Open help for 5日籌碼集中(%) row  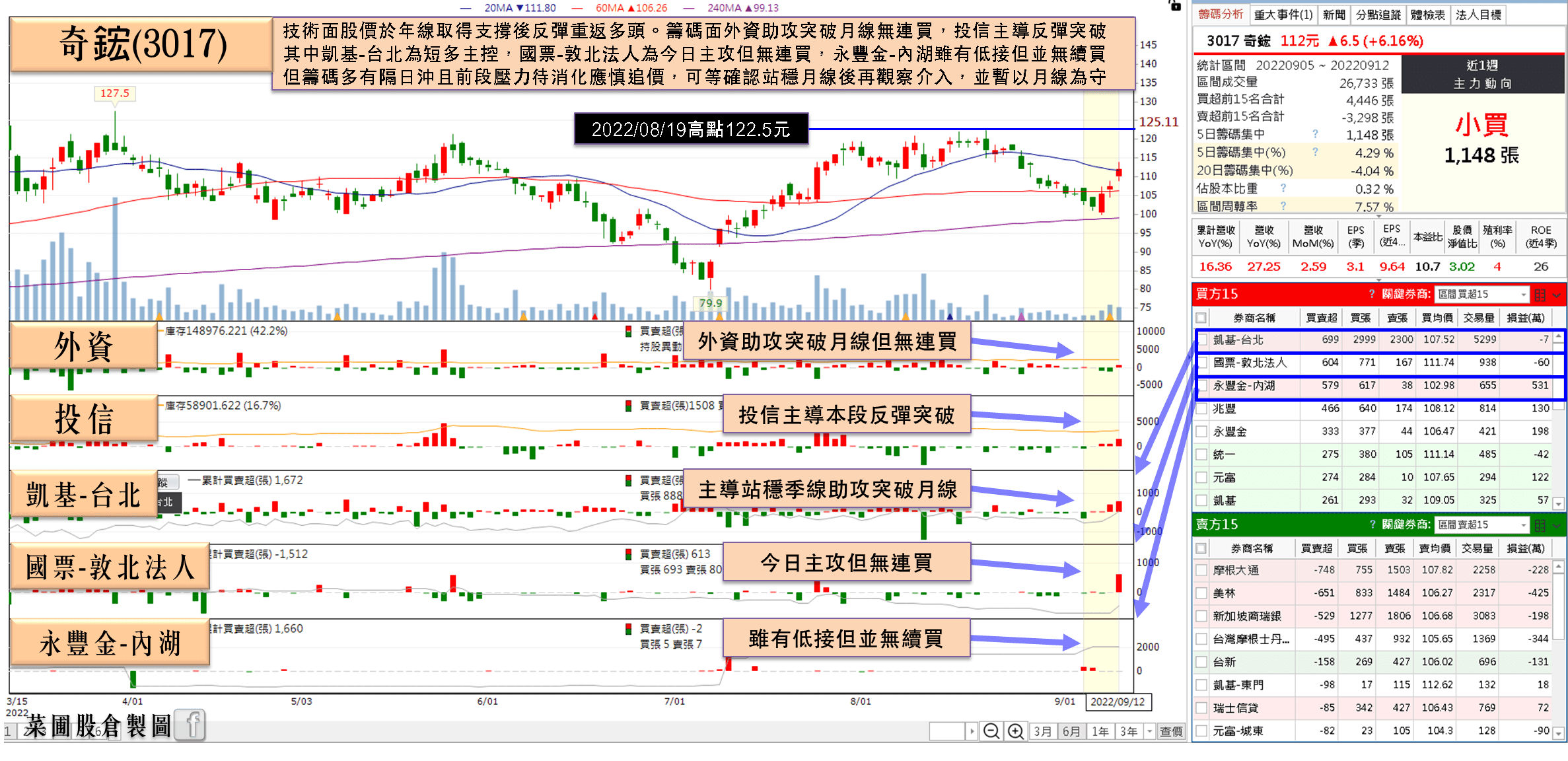pos(1315,152)
